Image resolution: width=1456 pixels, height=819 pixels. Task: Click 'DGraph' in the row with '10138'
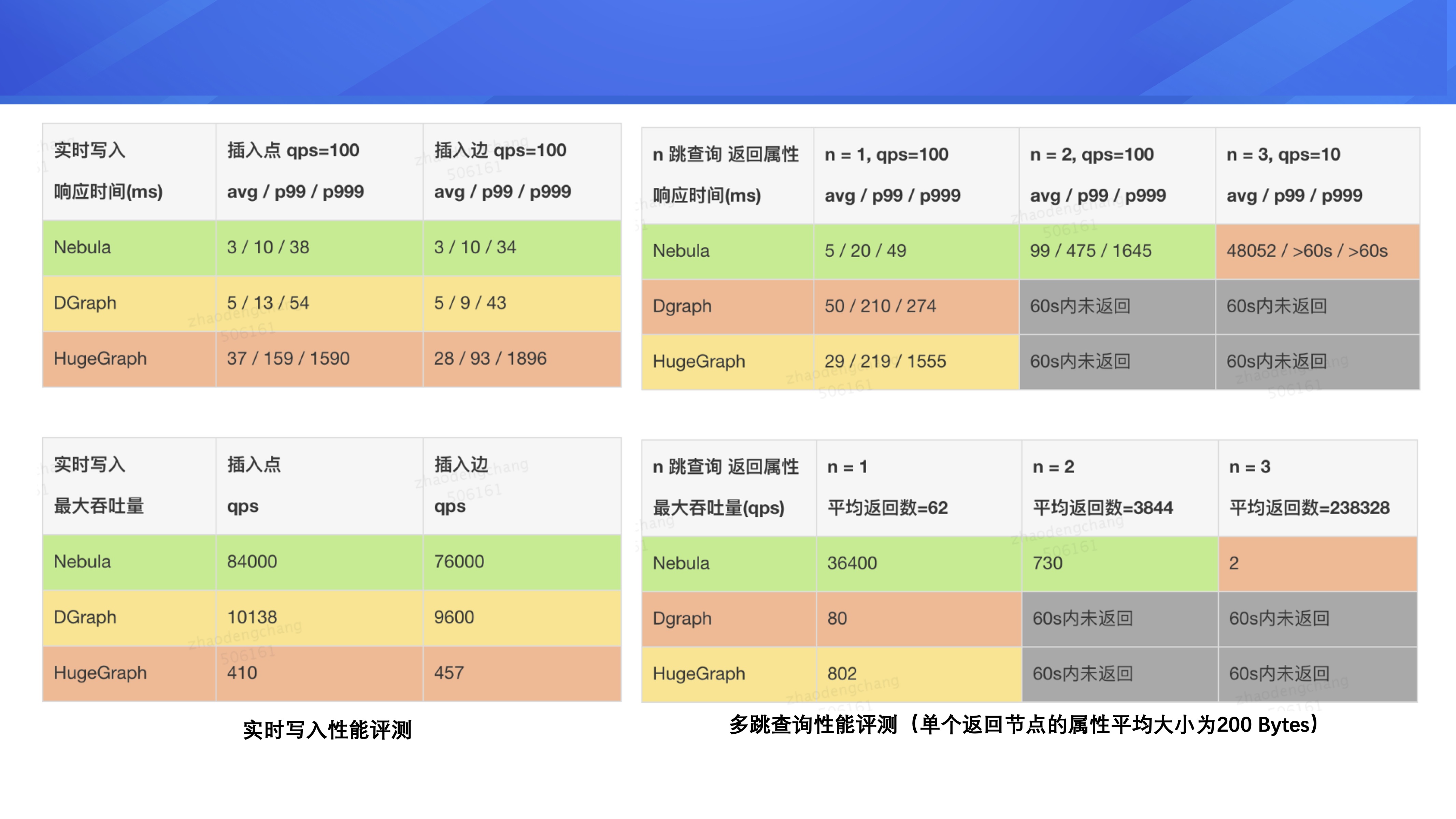point(85,617)
